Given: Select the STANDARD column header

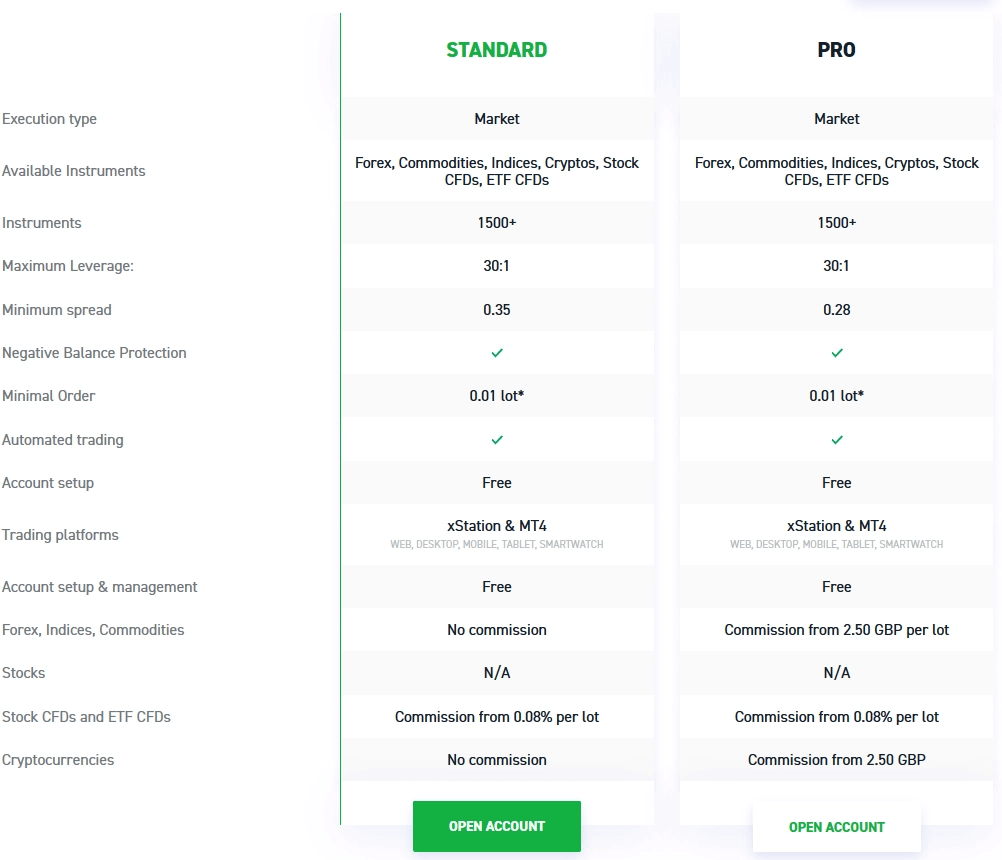Looking at the screenshot, I should pyautogui.click(x=497, y=49).
